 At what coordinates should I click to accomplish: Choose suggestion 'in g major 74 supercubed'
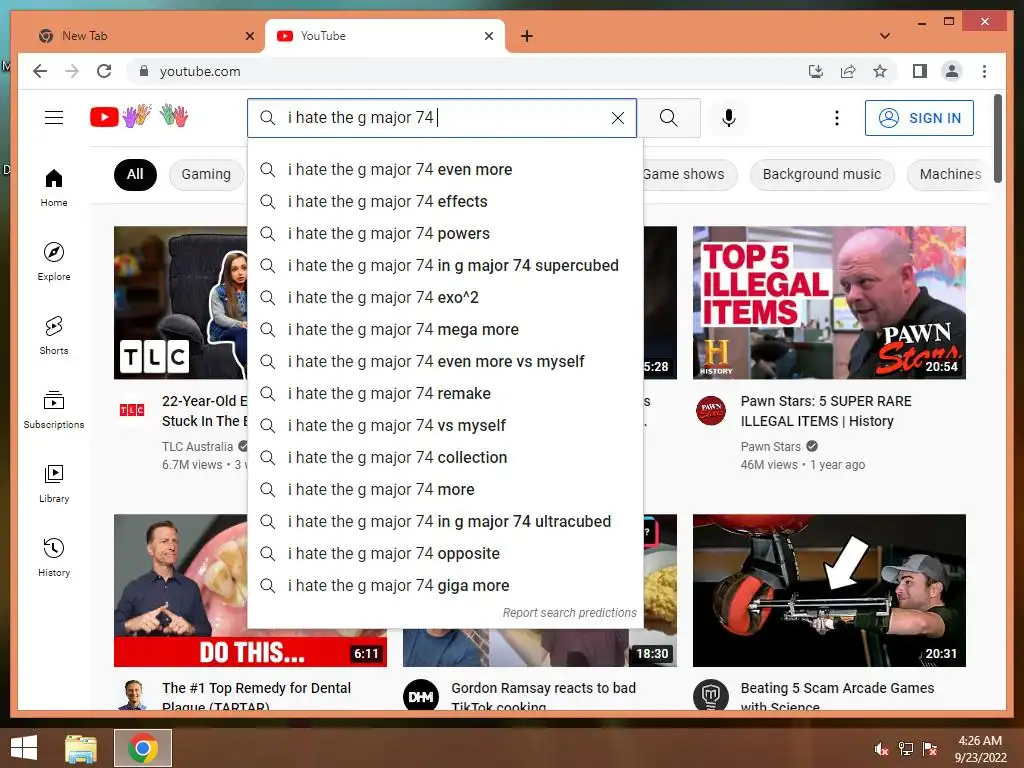pyautogui.click(x=445, y=266)
